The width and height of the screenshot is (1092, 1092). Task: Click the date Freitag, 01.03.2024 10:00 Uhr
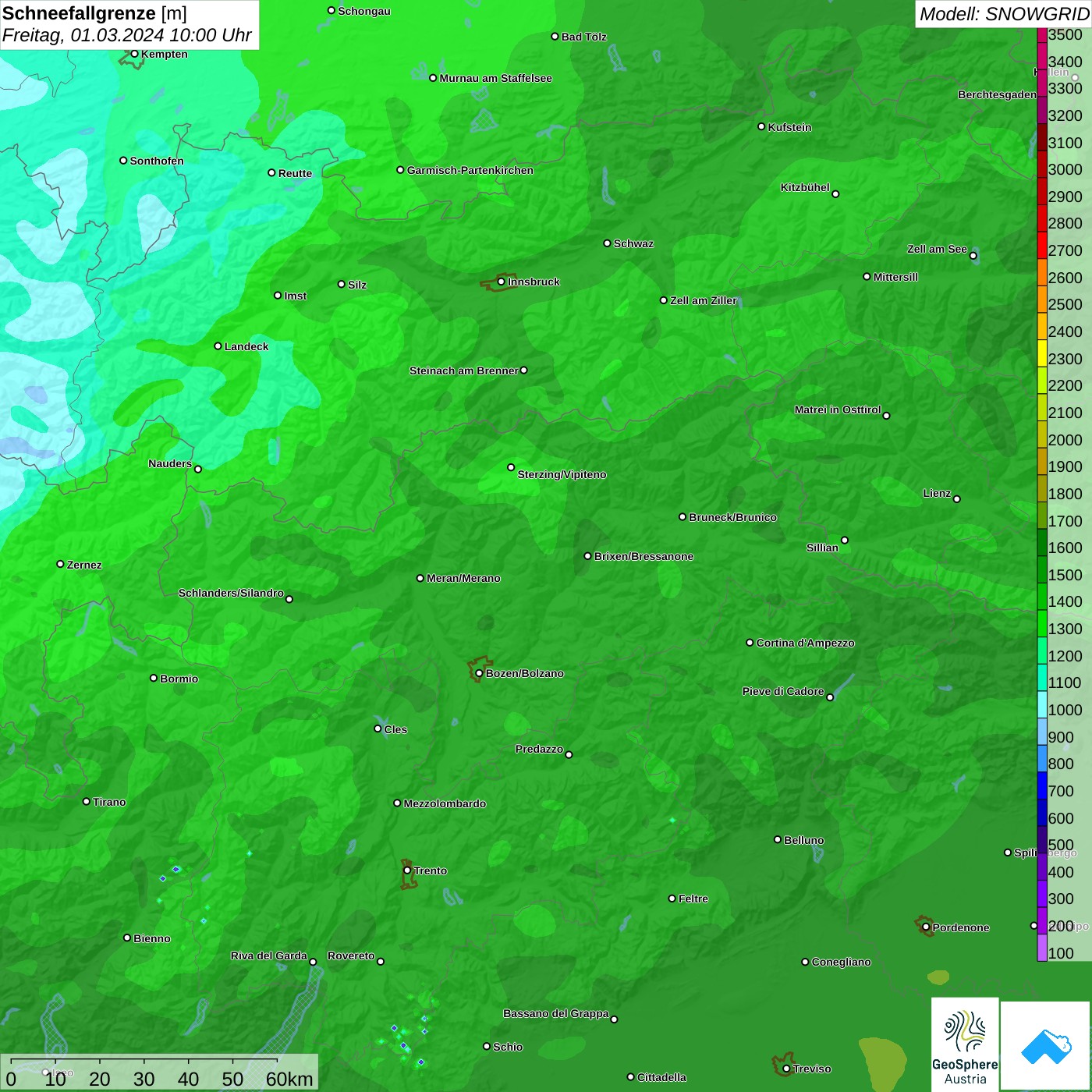click(x=126, y=35)
